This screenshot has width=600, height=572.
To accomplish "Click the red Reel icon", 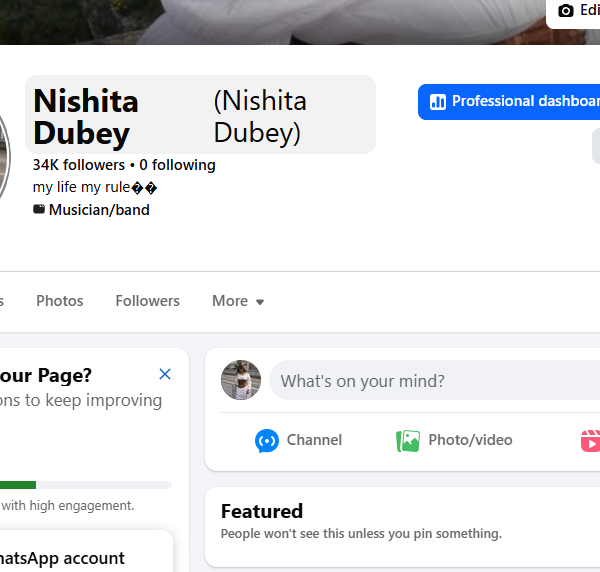I will click(590, 441).
